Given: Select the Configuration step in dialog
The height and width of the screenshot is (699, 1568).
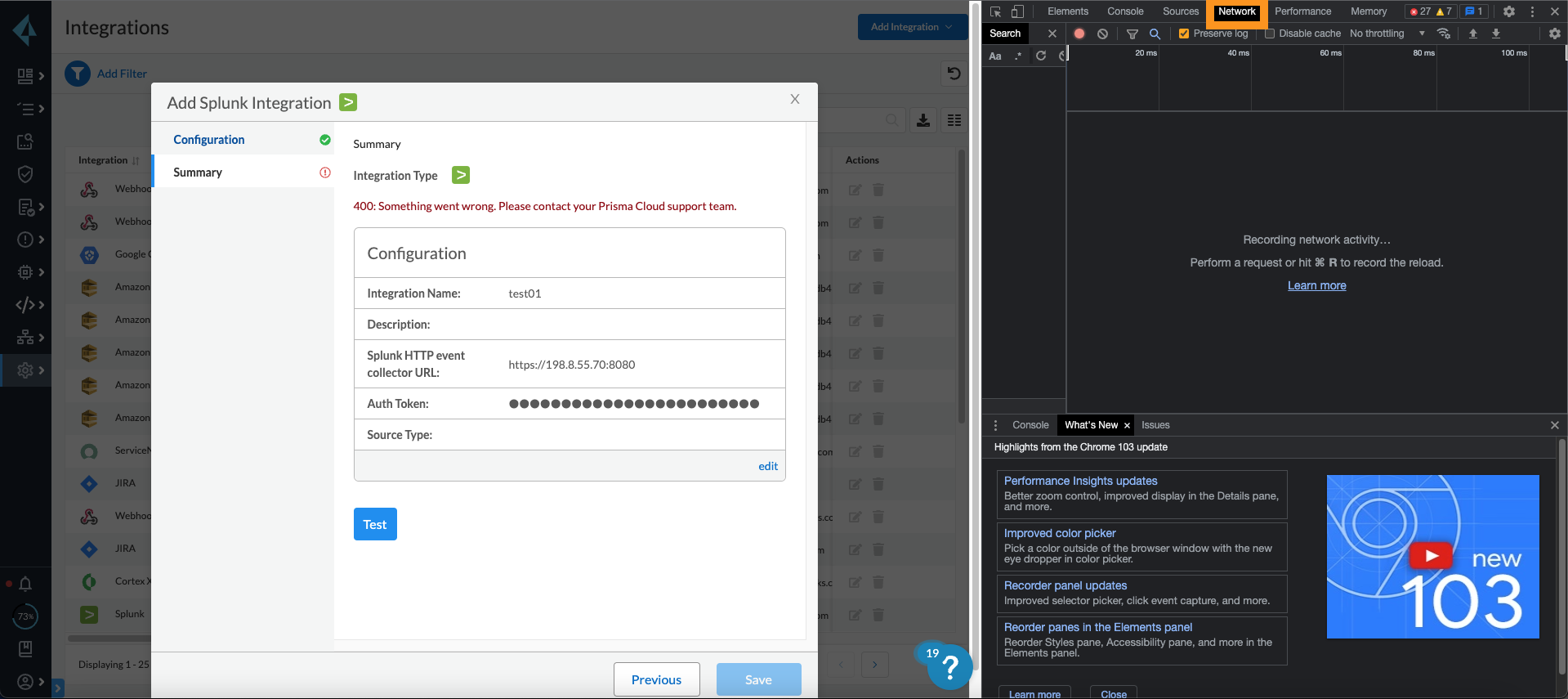Looking at the screenshot, I should click(243, 140).
